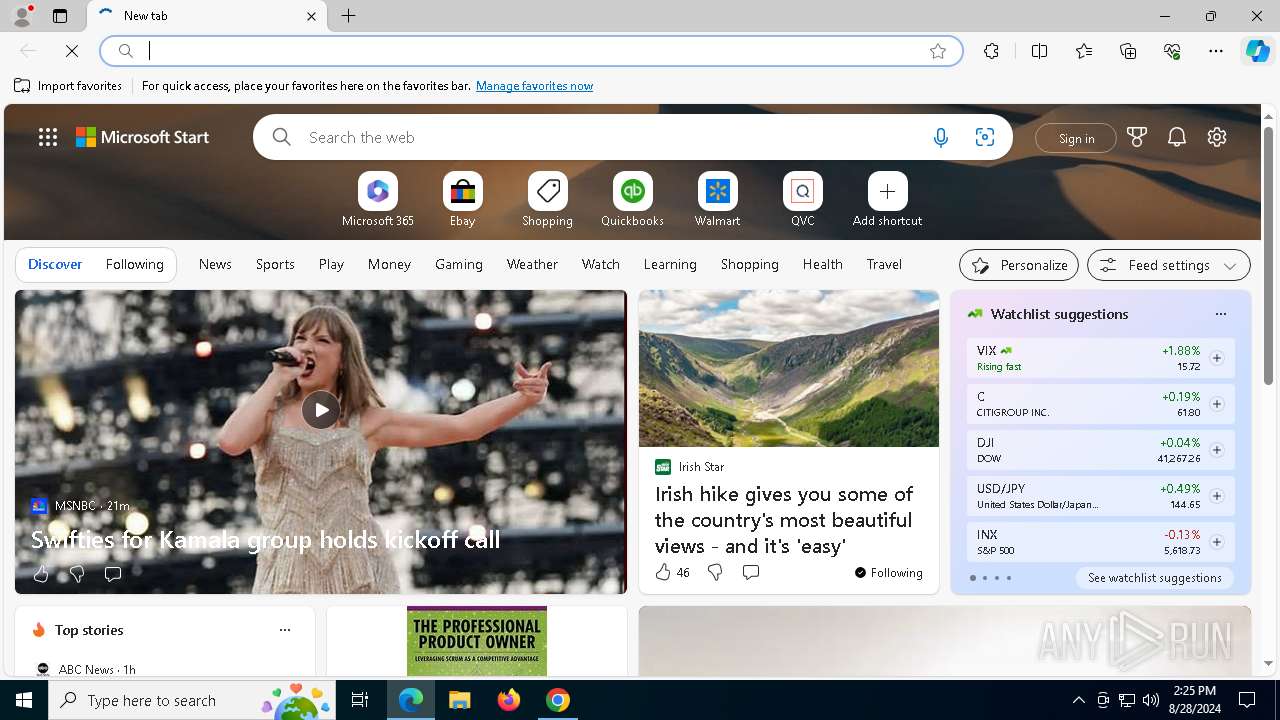Open visual search camera icon
Viewport: 1280px width, 720px height.
coord(985,137)
